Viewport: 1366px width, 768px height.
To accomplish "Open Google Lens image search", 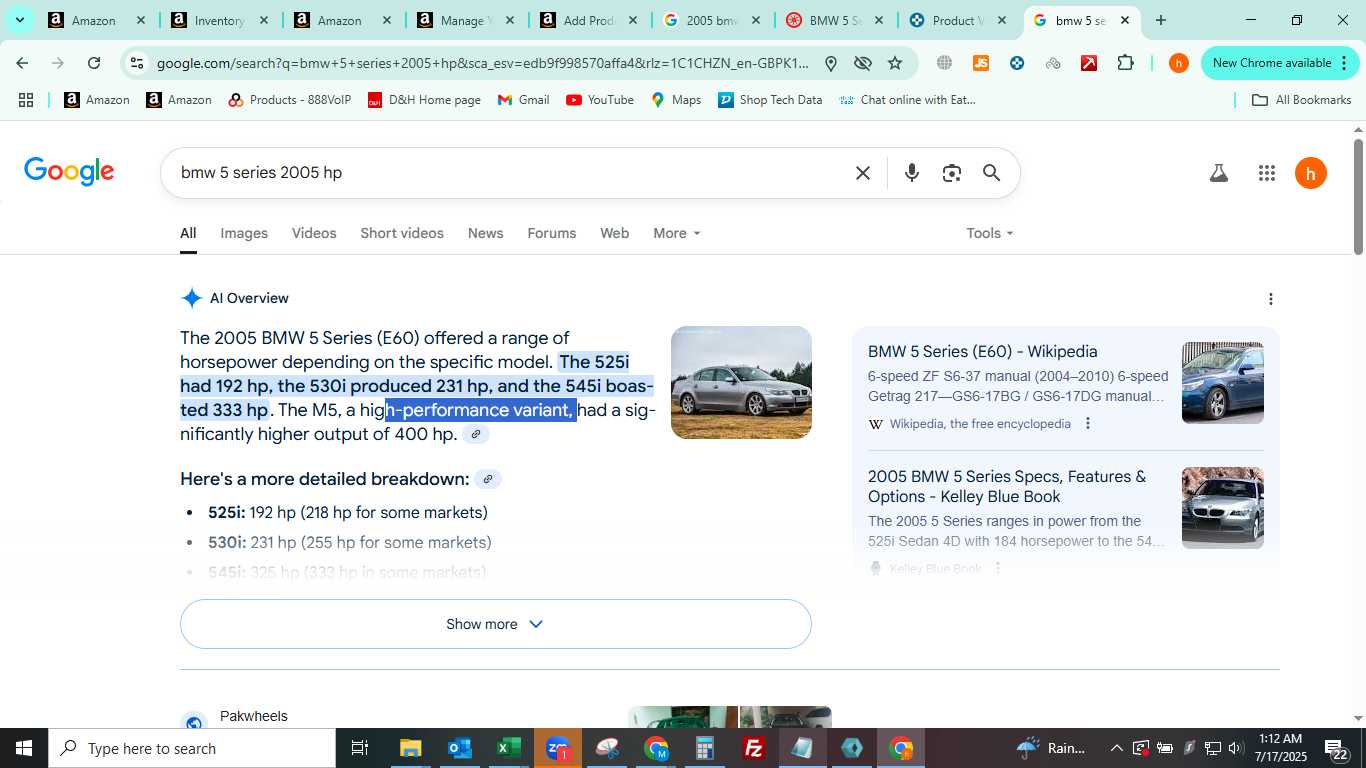I will [951, 173].
